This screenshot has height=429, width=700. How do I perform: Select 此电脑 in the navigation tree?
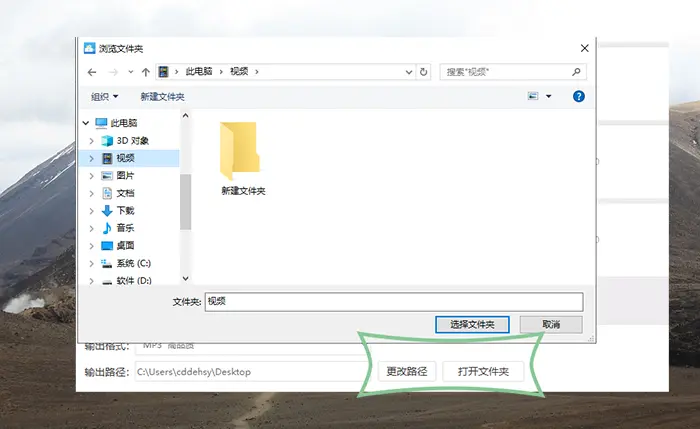124,123
